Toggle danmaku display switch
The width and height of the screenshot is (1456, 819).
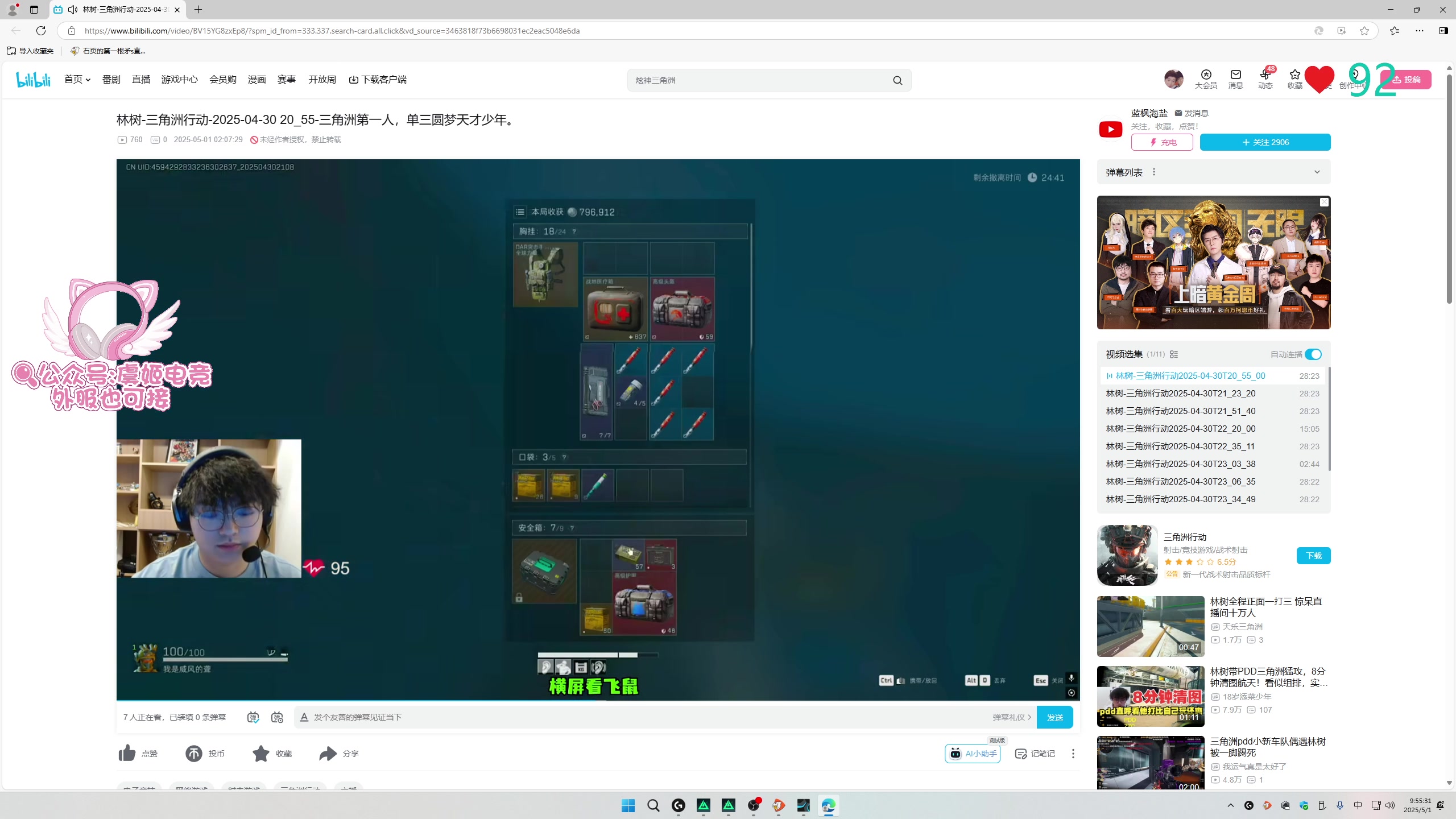[253, 717]
